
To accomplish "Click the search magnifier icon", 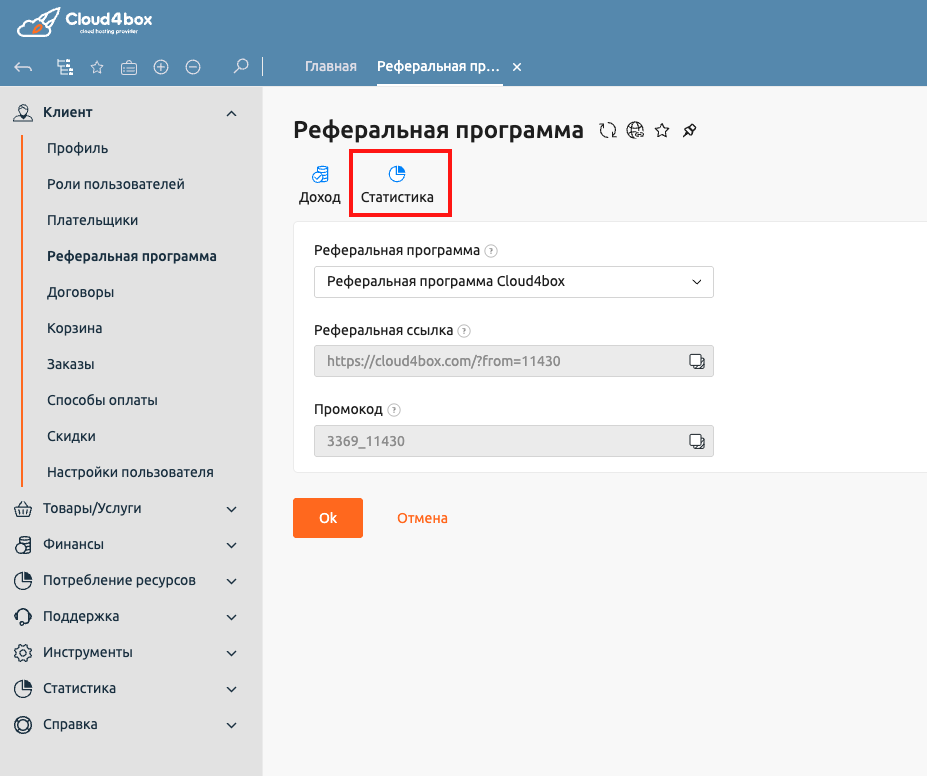I will tap(240, 67).
